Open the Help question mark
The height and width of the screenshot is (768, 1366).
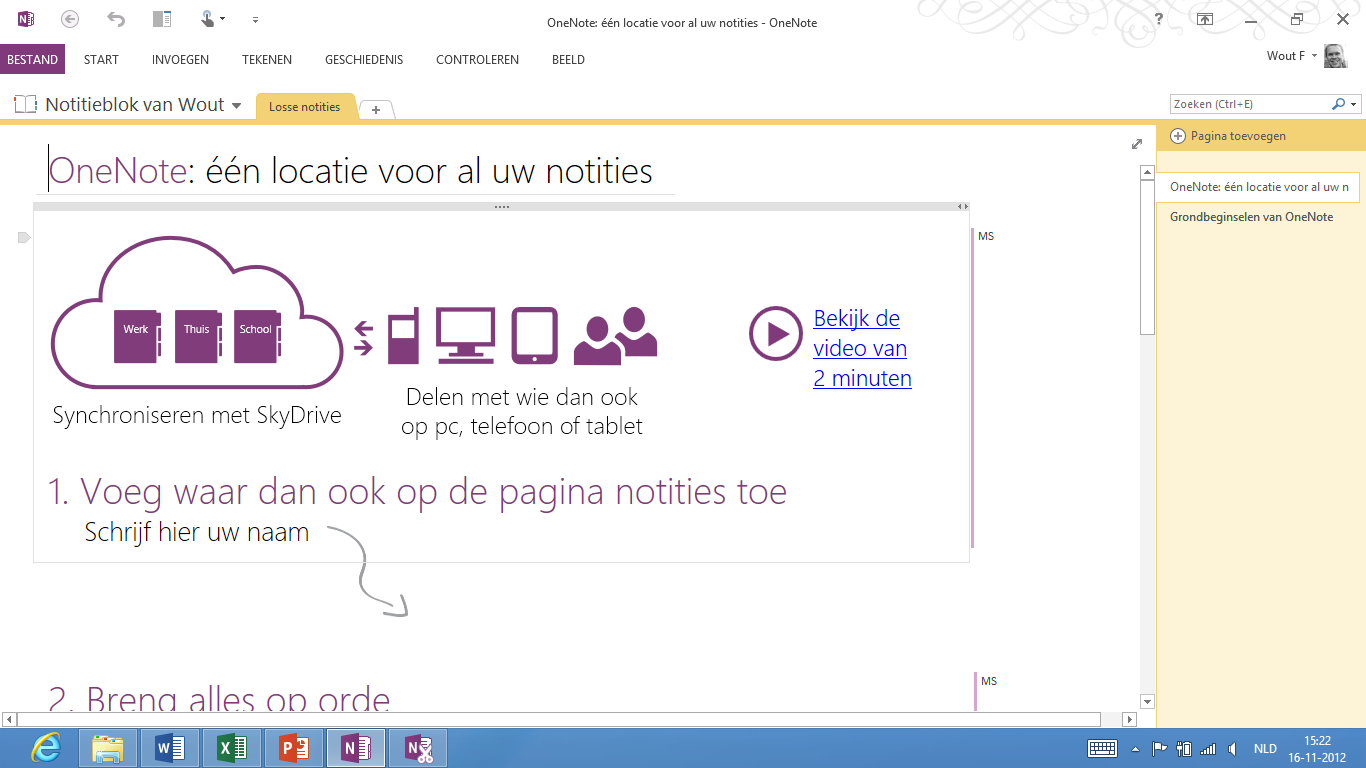[1158, 19]
